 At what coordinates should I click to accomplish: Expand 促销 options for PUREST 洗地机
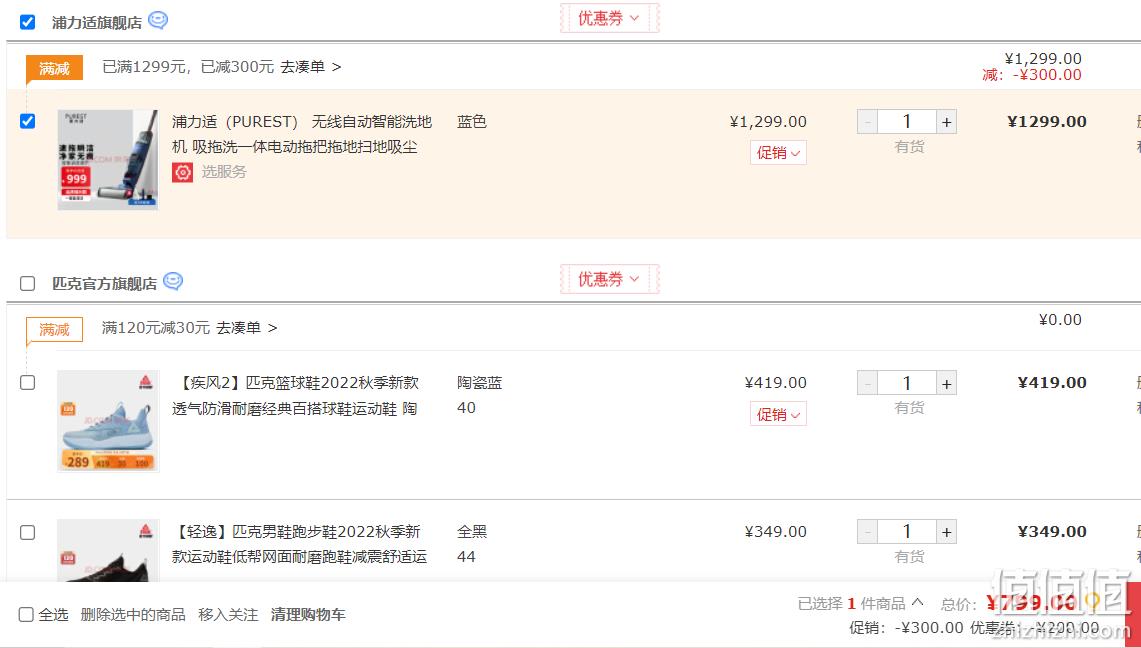(778, 153)
